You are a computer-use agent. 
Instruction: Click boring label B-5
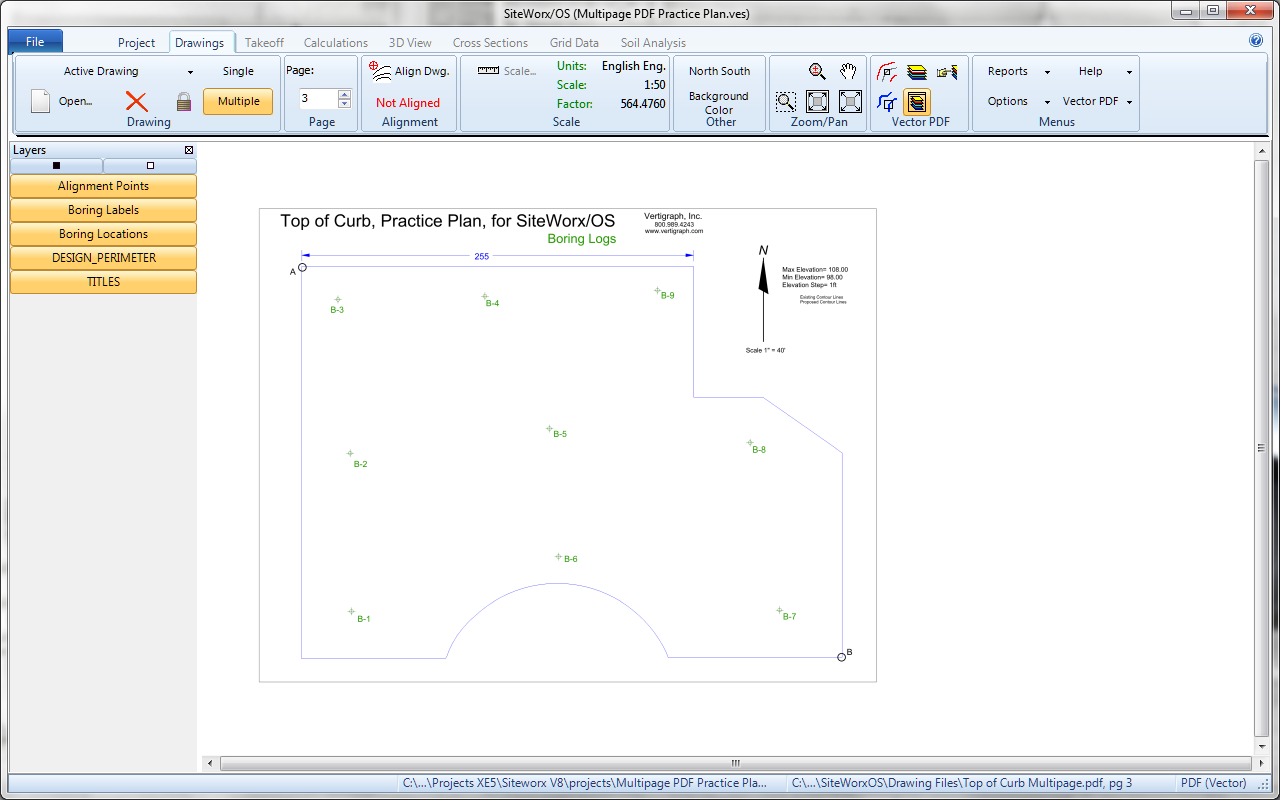point(559,434)
